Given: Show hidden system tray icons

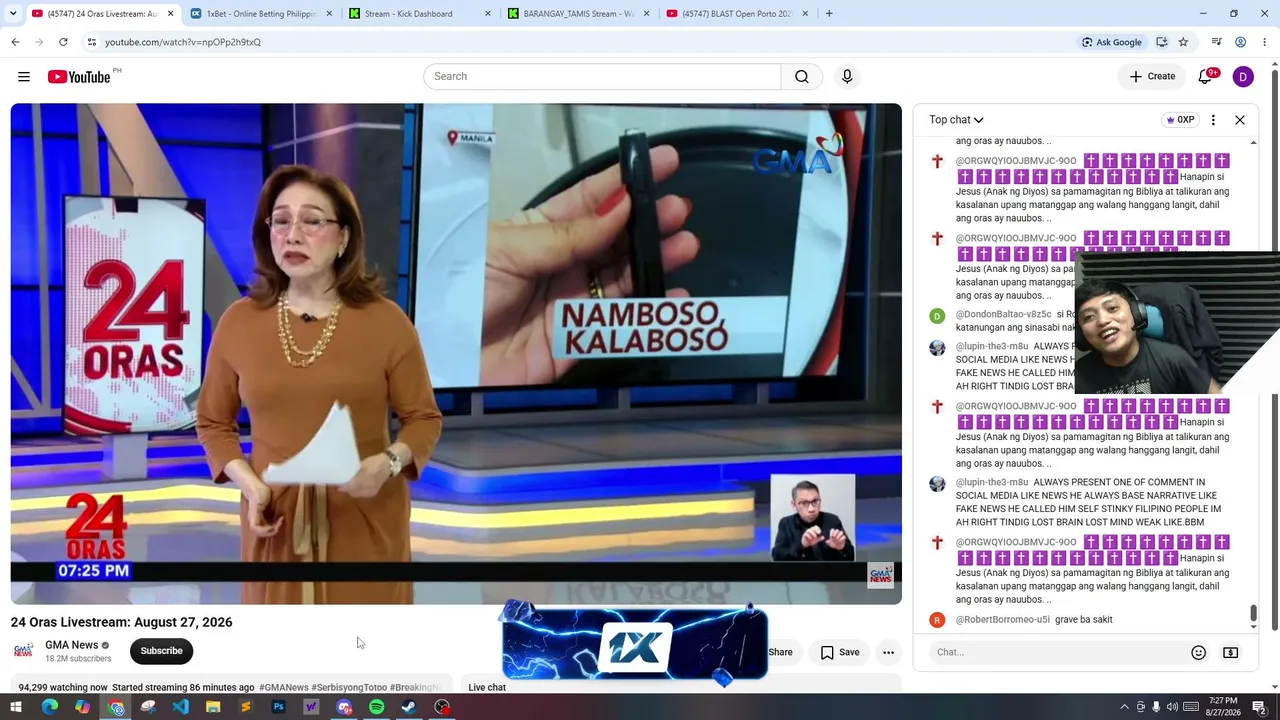Looking at the screenshot, I should pyautogui.click(x=1124, y=707).
